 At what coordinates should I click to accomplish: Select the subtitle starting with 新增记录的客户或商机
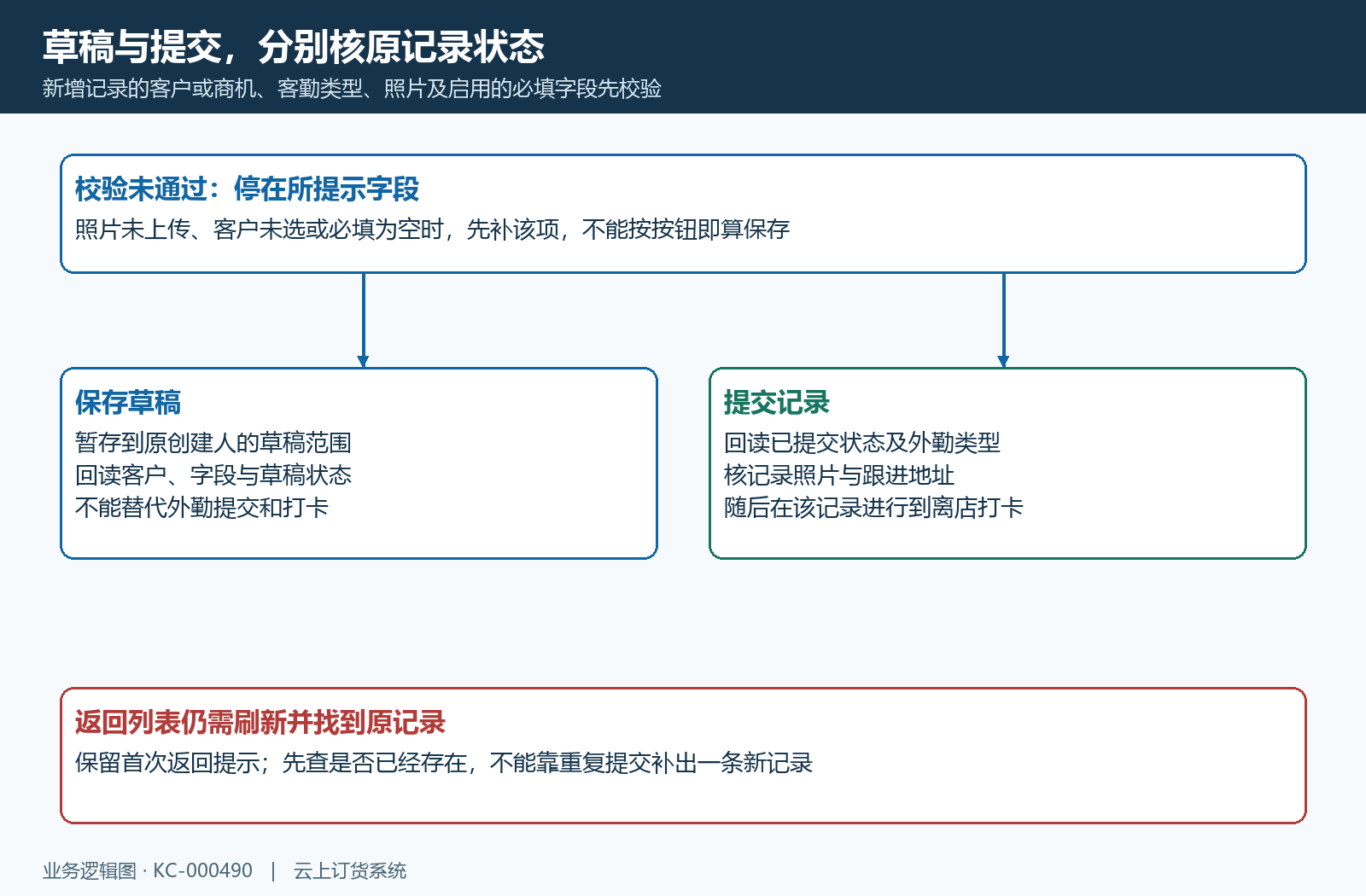[352, 89]
